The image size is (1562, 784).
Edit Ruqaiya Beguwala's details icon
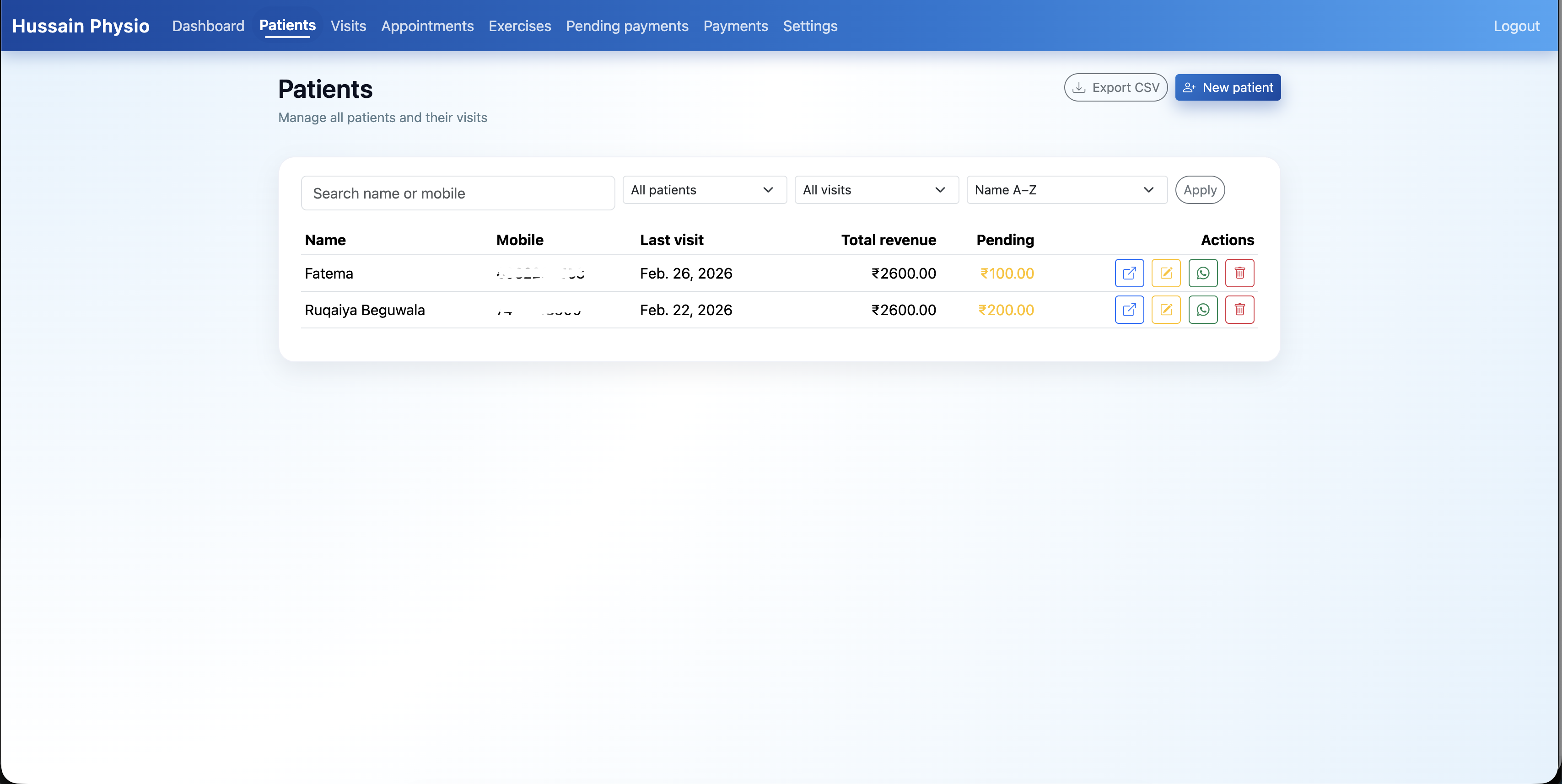pyautogui.click(x=1165, y=310)
